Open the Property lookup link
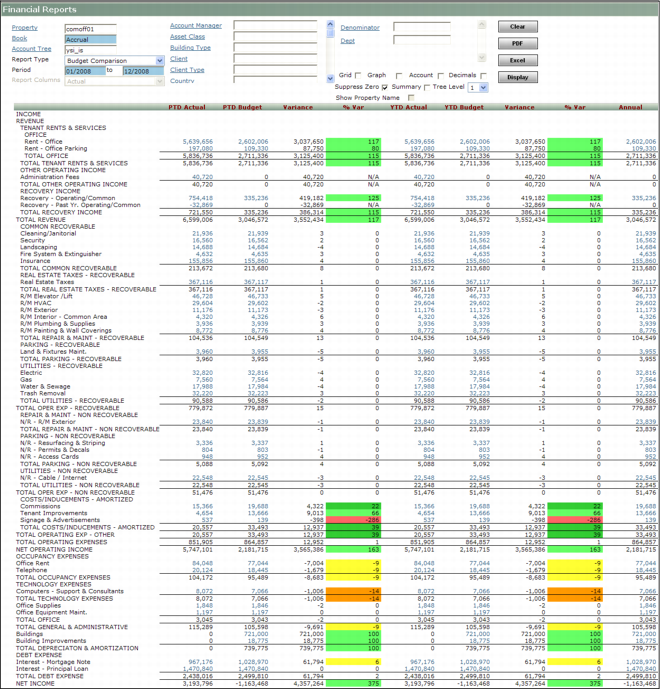Screen dimensions: 660x689 [x=24, y=28]
